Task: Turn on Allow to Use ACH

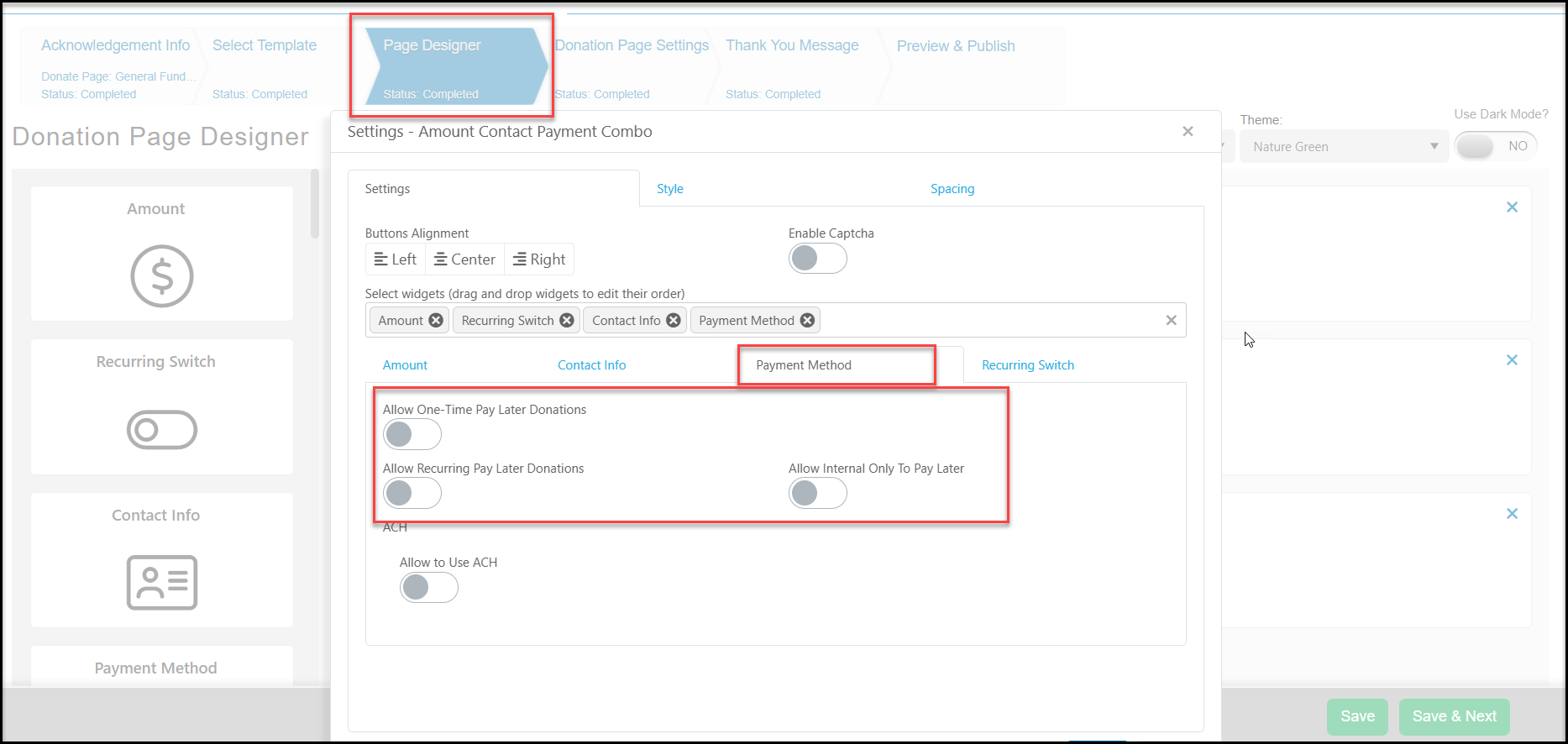Action: click(x=429, y=587)
